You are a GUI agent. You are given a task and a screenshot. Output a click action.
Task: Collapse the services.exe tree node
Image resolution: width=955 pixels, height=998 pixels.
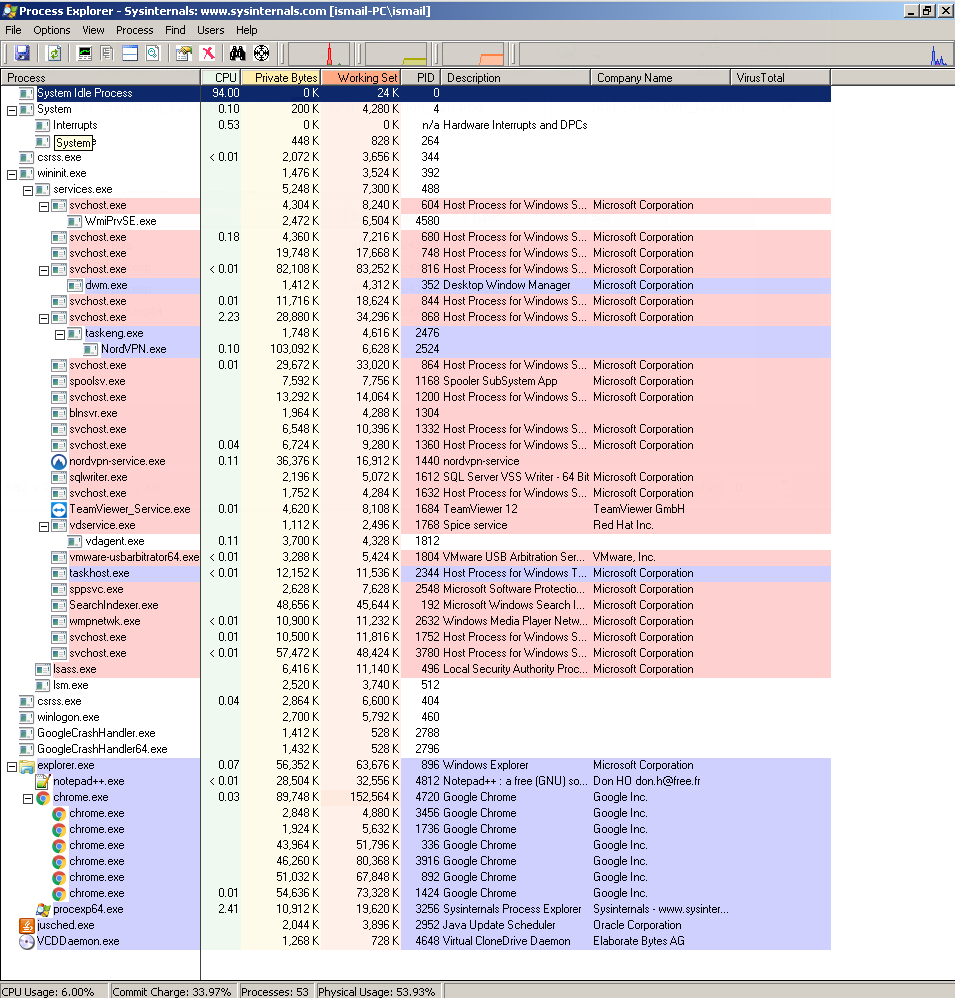[27, 190]
